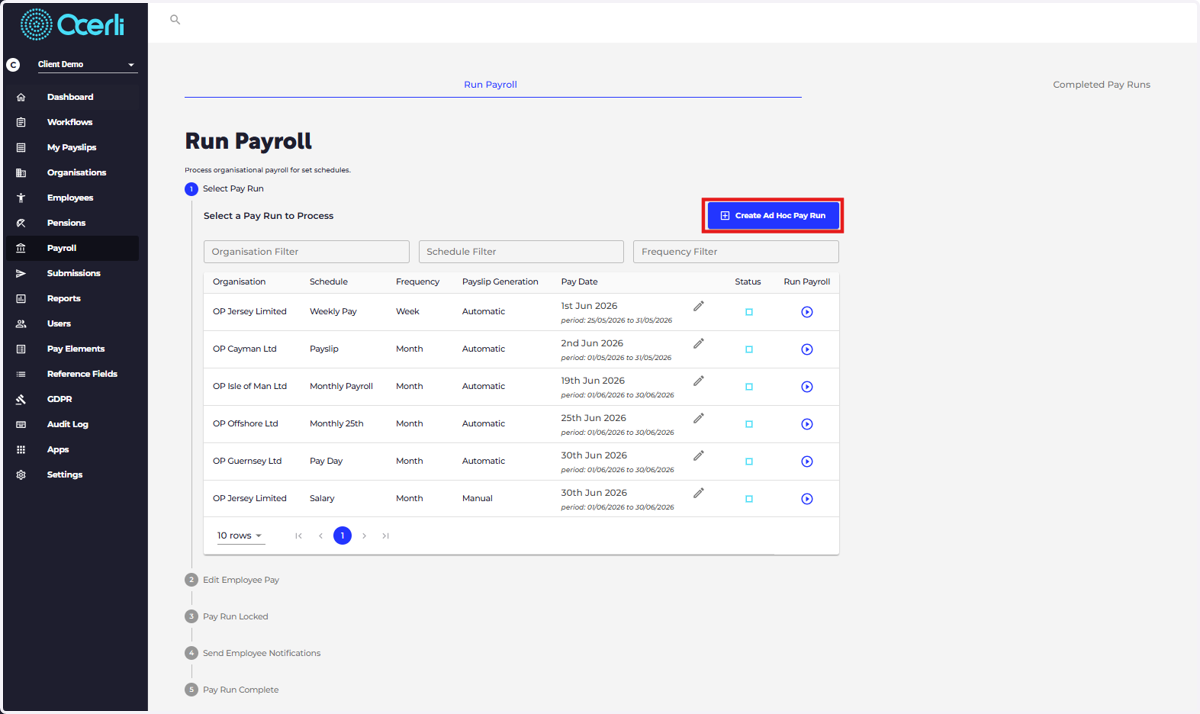Open the Schedule Filter field
Viewport: 1200px width, 714px height.
click(x=521, y=252)
